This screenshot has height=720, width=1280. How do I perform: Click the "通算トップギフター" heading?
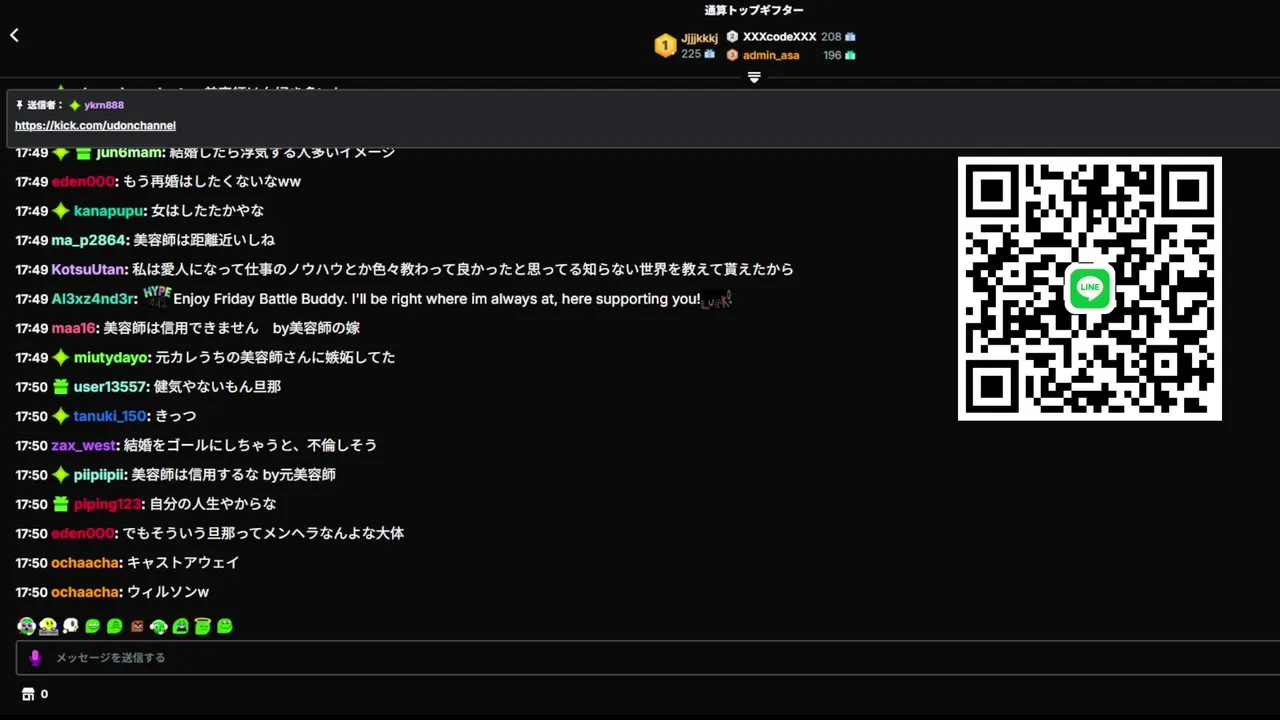click(754, 11)
